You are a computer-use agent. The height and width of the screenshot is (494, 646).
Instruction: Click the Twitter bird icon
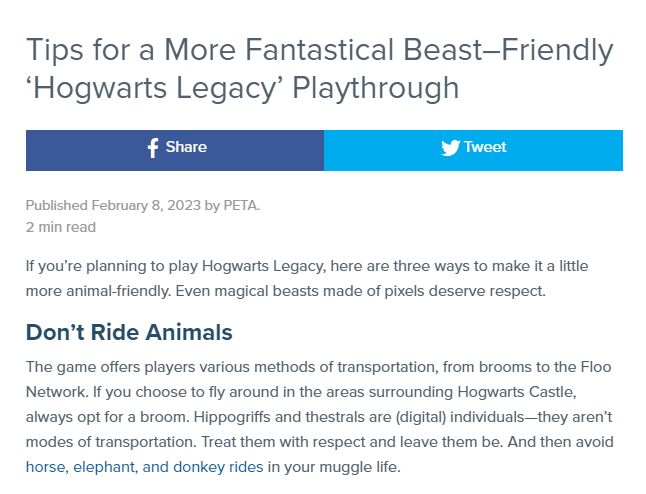tap(450, 148)
